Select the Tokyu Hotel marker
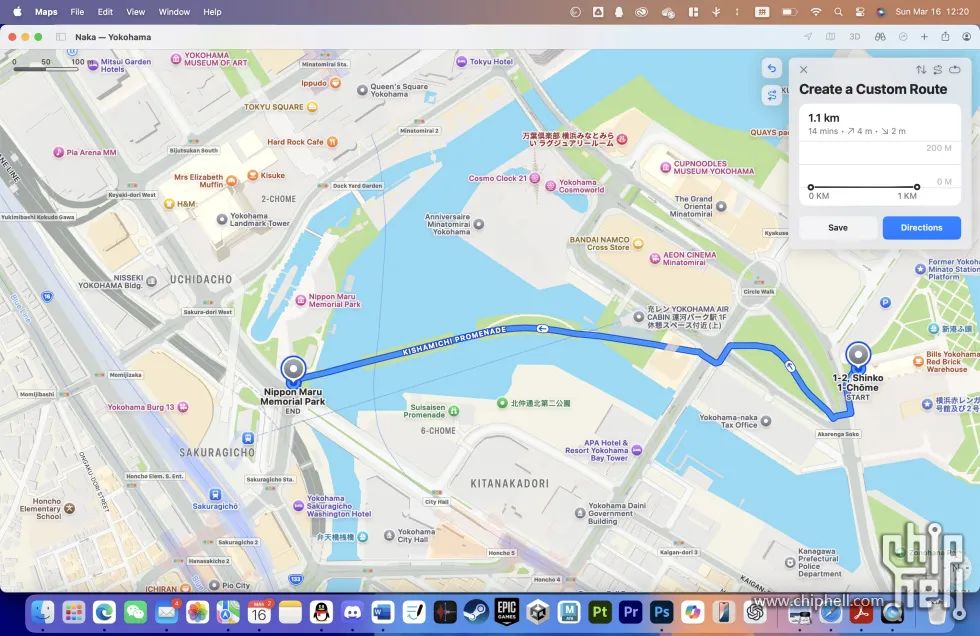This screenshot has width=980, height=636. [x=461, y=61]
